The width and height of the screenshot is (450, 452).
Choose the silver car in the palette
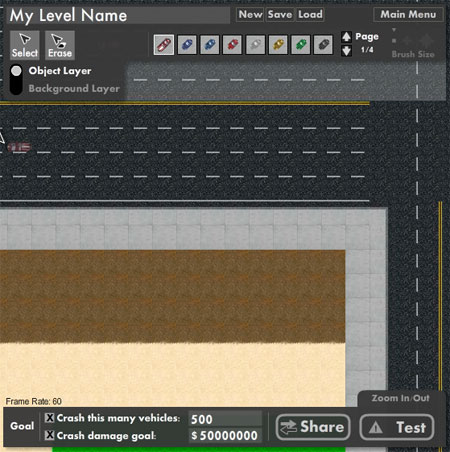[x=255, y=44]
